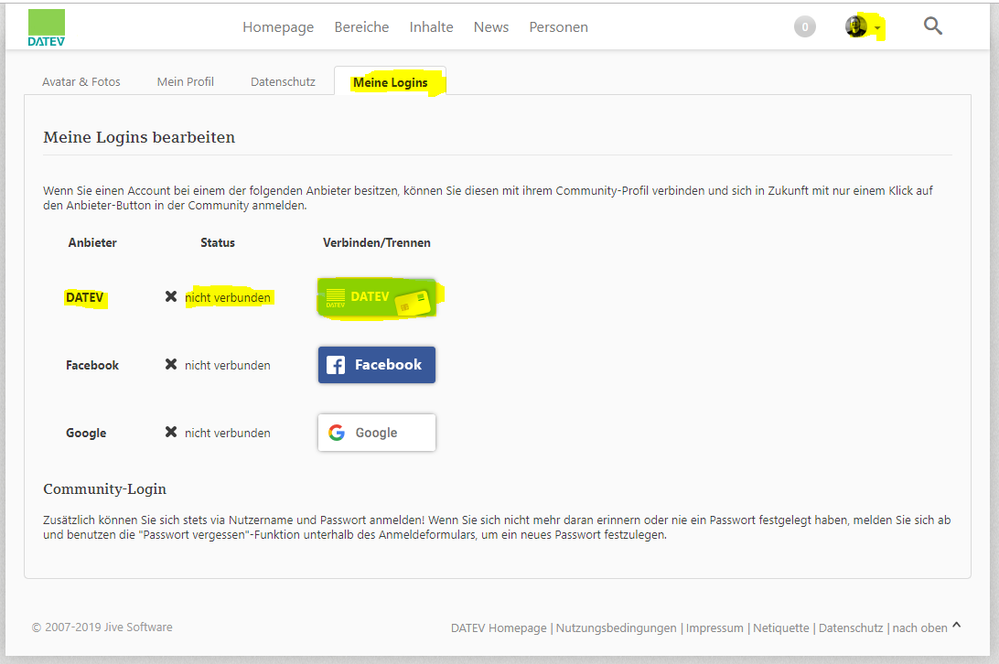The height and width of the screenshot is (664, 999).
Task: Click the nach oben footer link
Action: click(x=920, y=628)
